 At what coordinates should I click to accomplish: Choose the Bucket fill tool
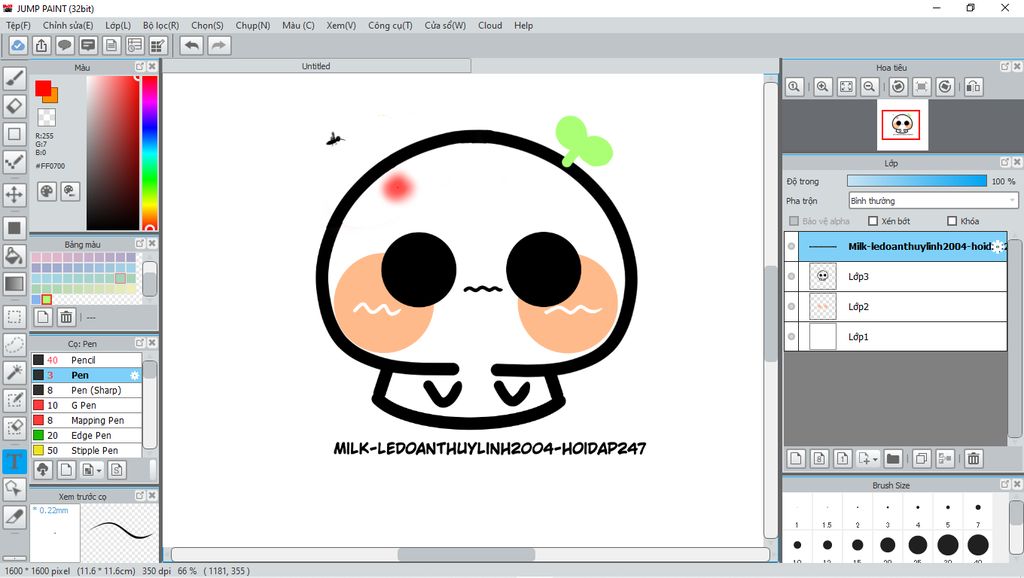(15, 256)
